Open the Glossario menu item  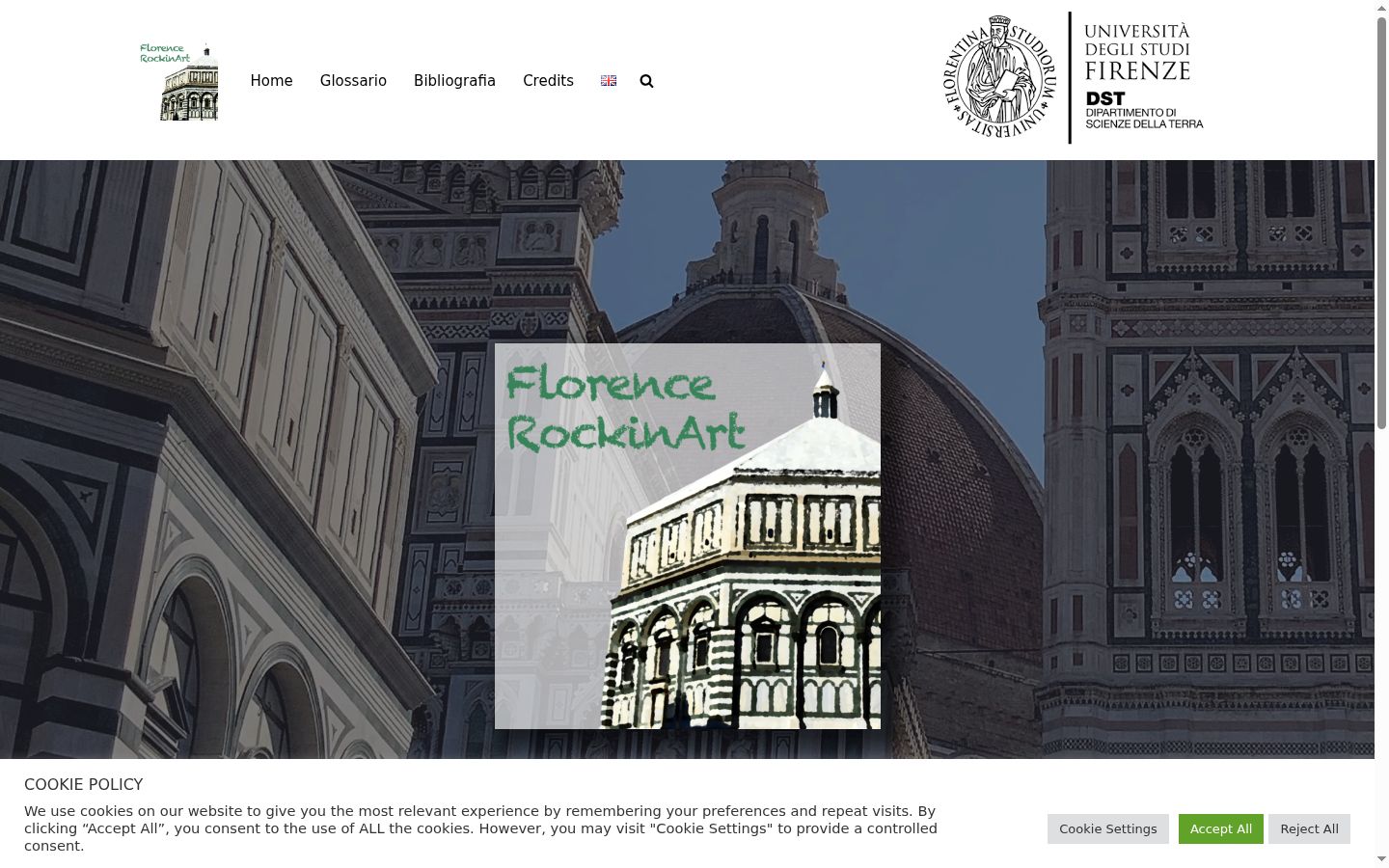coord(353,81)
